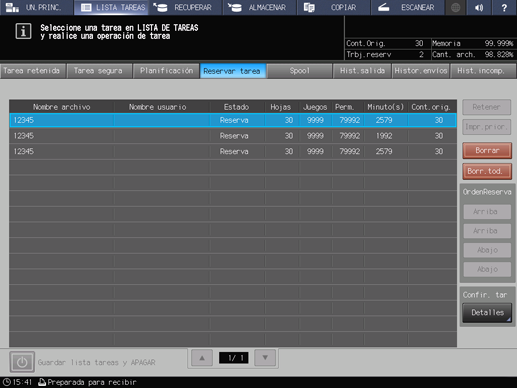517x388 pixels.
Task: Click the Juegos column header
Action: point(315,107)
